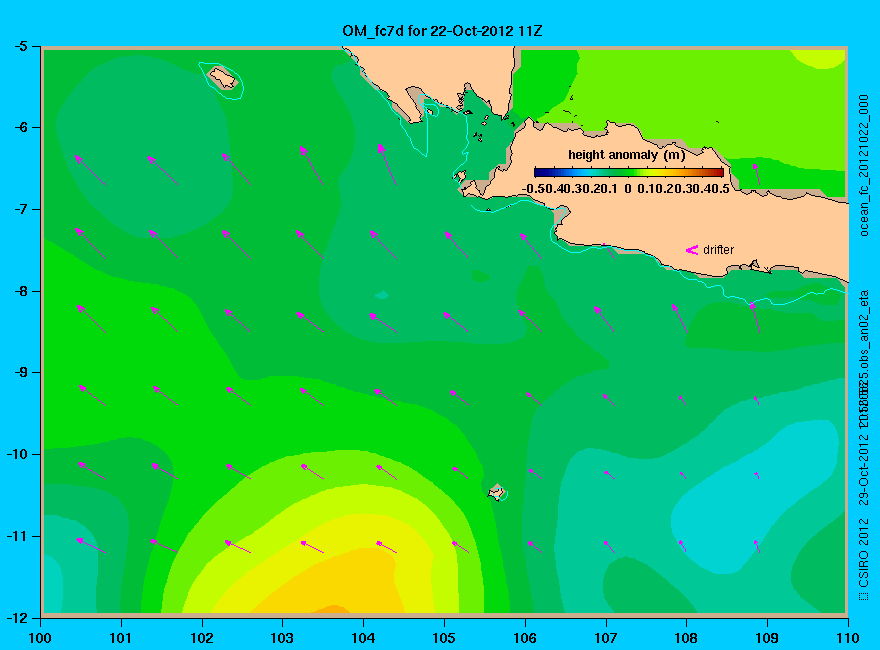
Task: Click the "drifter" legend text
Action: point(718,250)
